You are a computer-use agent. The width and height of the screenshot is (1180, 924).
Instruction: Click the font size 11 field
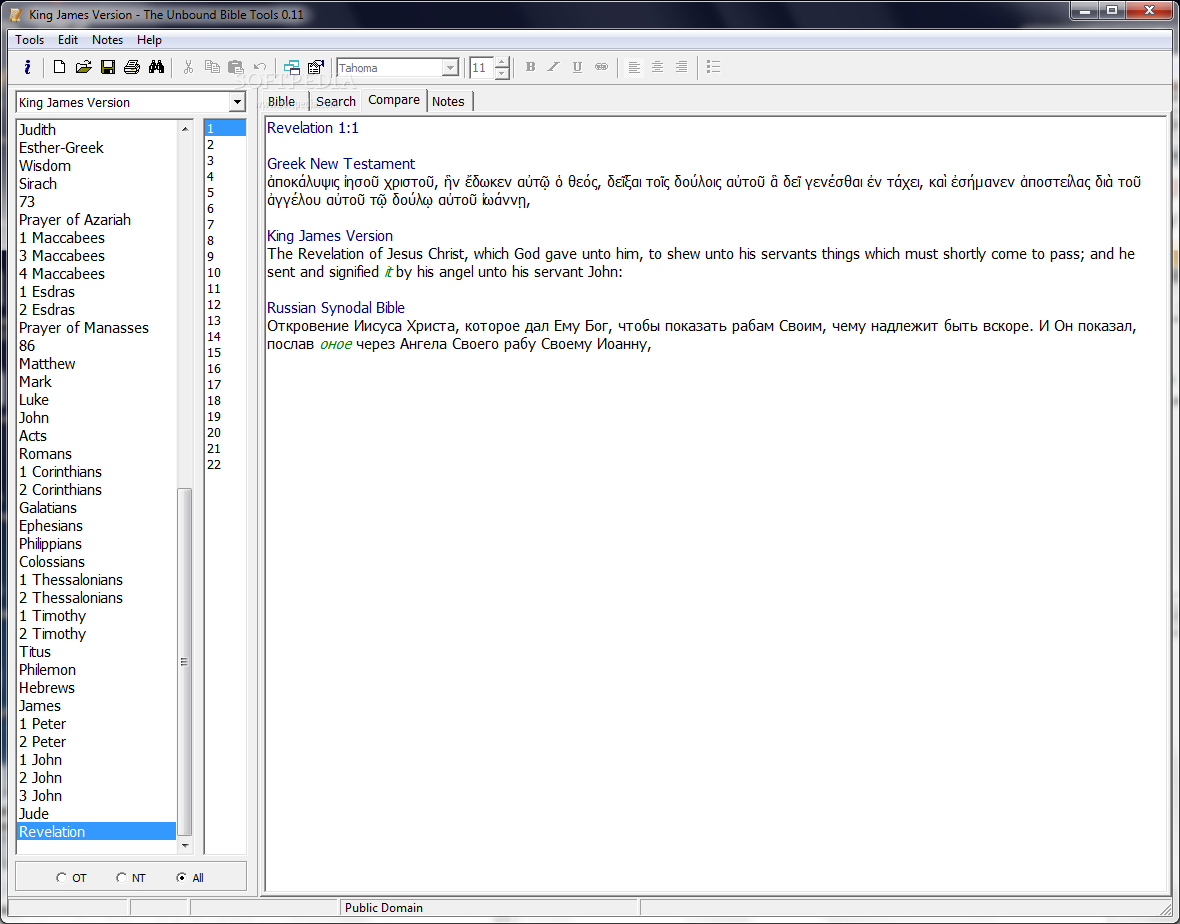tap(481, 68)
